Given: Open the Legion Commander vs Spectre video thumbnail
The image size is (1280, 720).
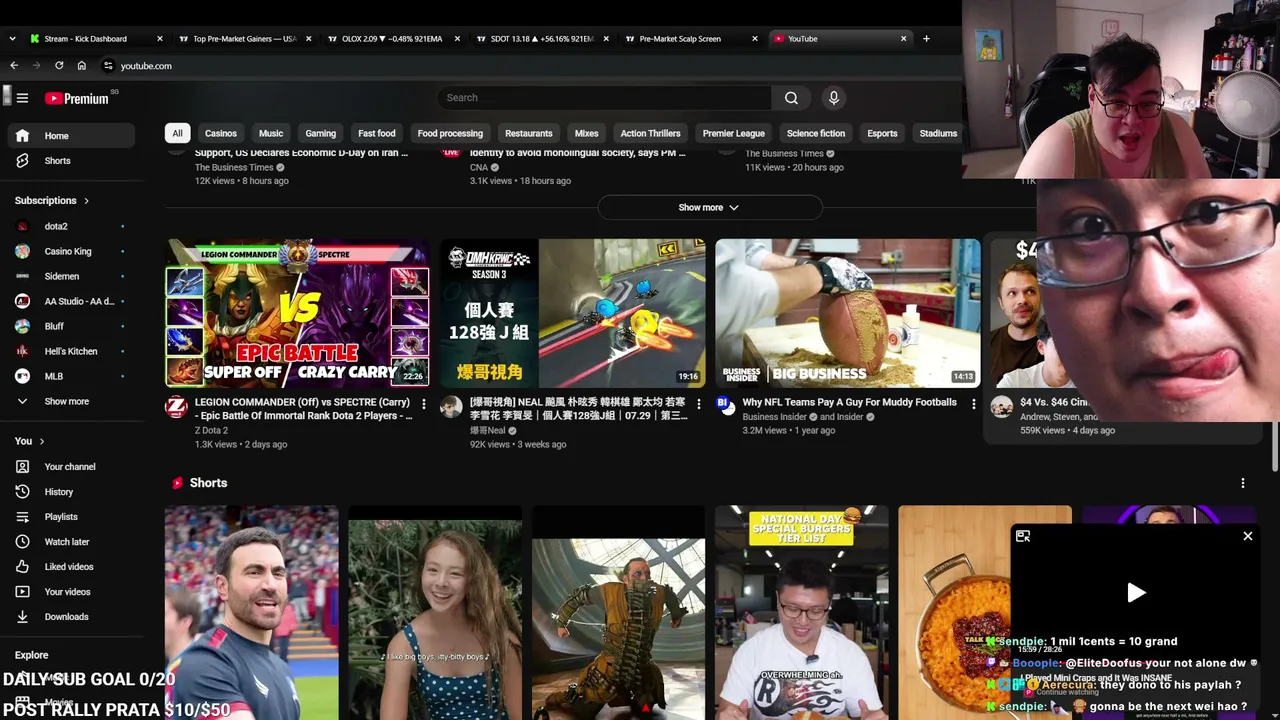Looking at the screenshot, I should [297, 313].
